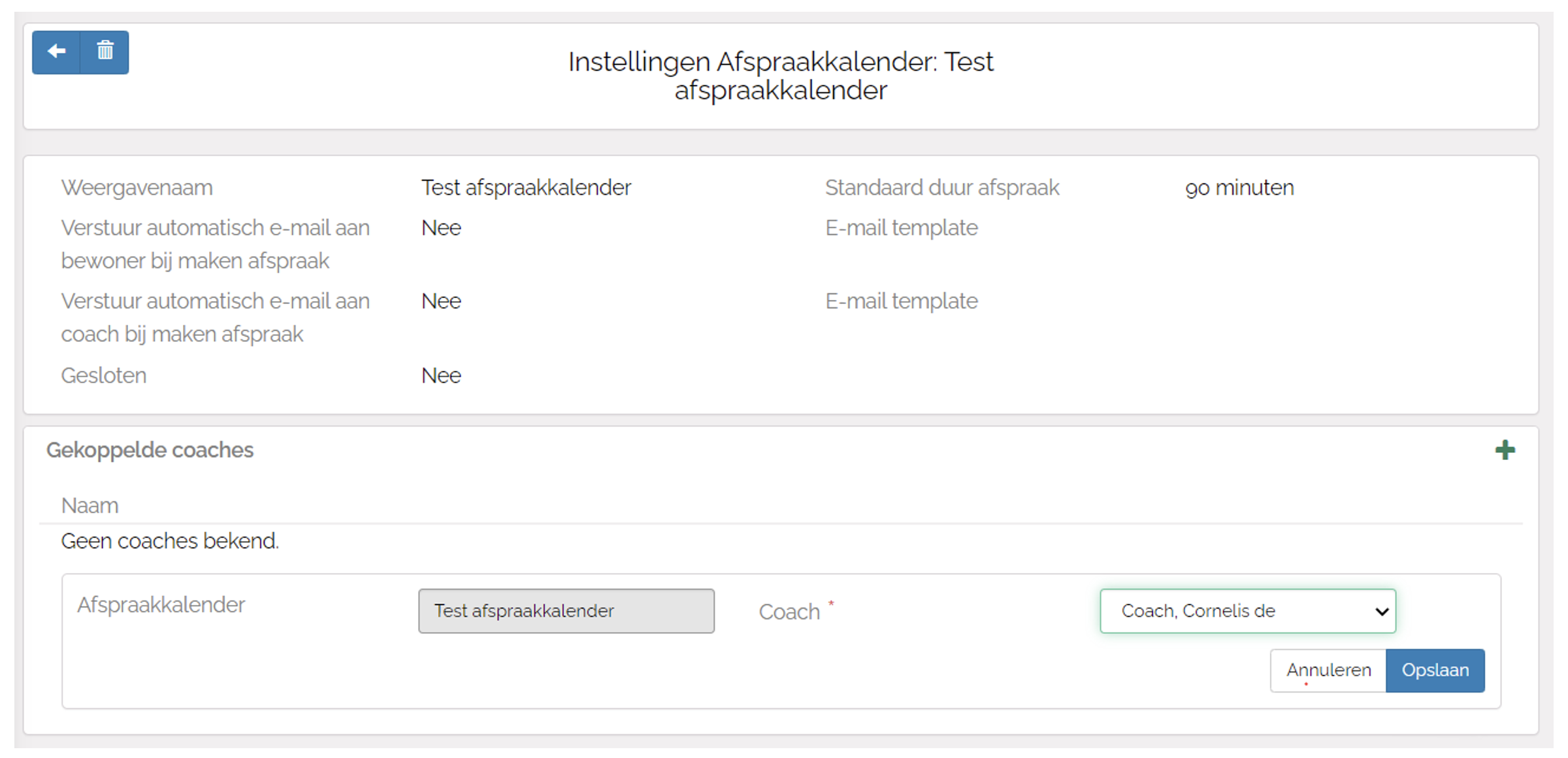Open the Coach selection dropdown
Image resolution: width=1568 pixels, height=758 pixels.
click(1247, 611)
